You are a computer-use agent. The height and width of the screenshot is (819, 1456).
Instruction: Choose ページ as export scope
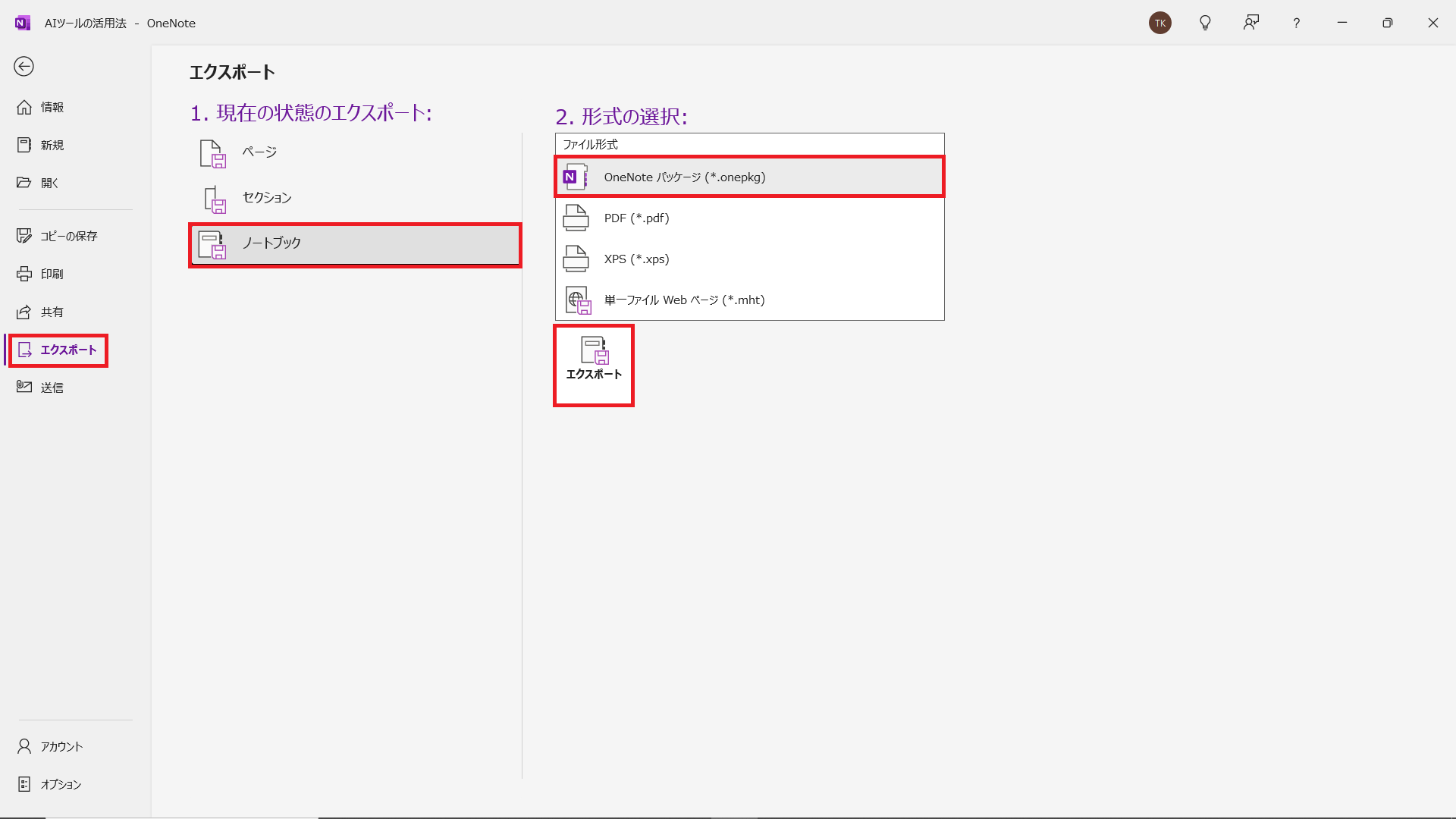coord(355,152)
